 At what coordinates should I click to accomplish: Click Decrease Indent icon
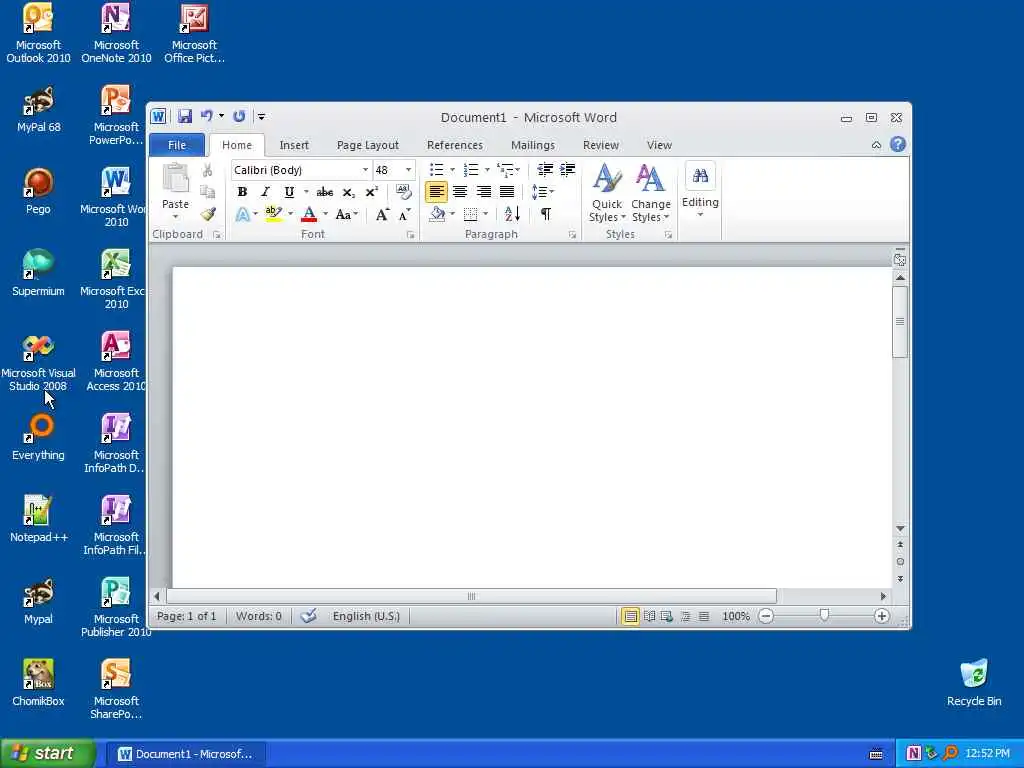(x=545, y=170)
